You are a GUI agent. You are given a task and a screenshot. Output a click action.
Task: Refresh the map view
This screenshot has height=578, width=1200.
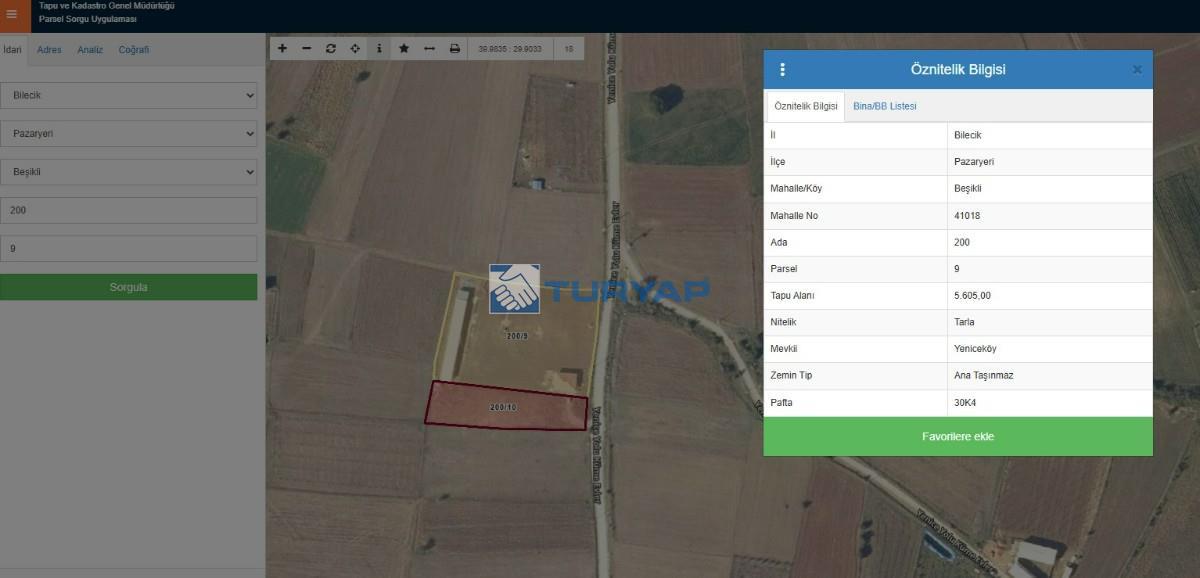point(331,48)
